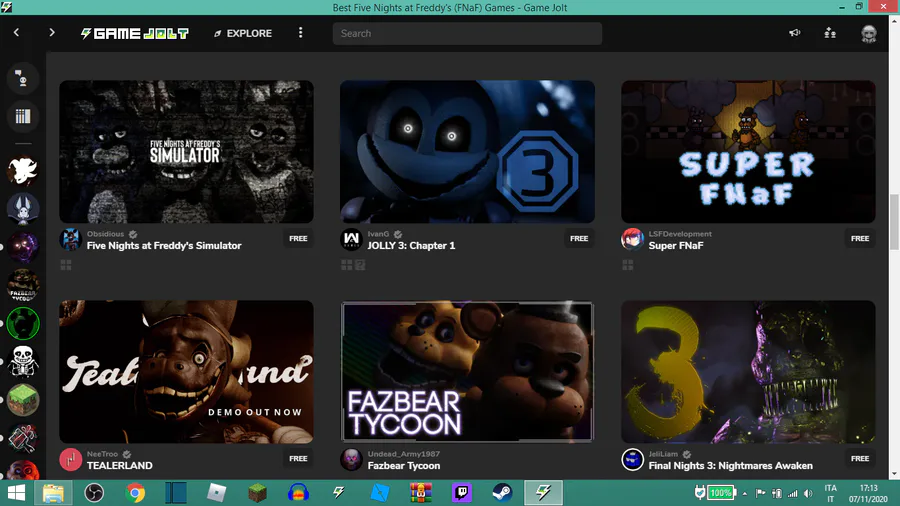Go back with the left arrow
900x506 pixels.
[16, 33]
